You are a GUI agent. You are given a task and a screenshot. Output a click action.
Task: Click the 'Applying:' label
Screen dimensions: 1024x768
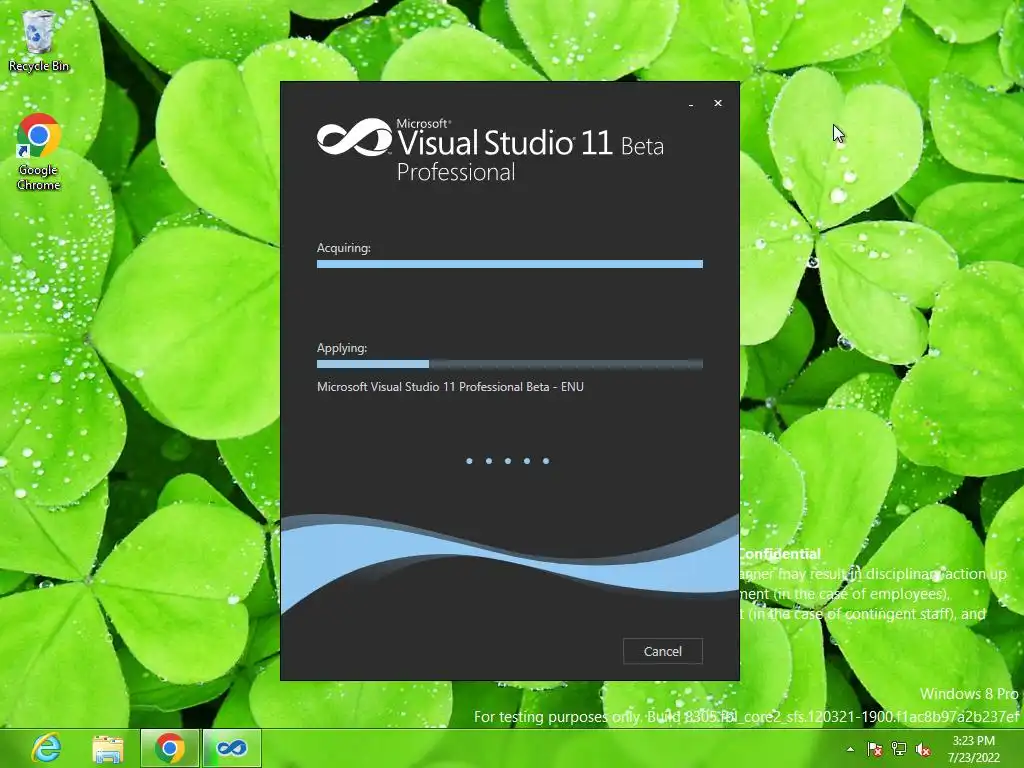pos(342,348)
